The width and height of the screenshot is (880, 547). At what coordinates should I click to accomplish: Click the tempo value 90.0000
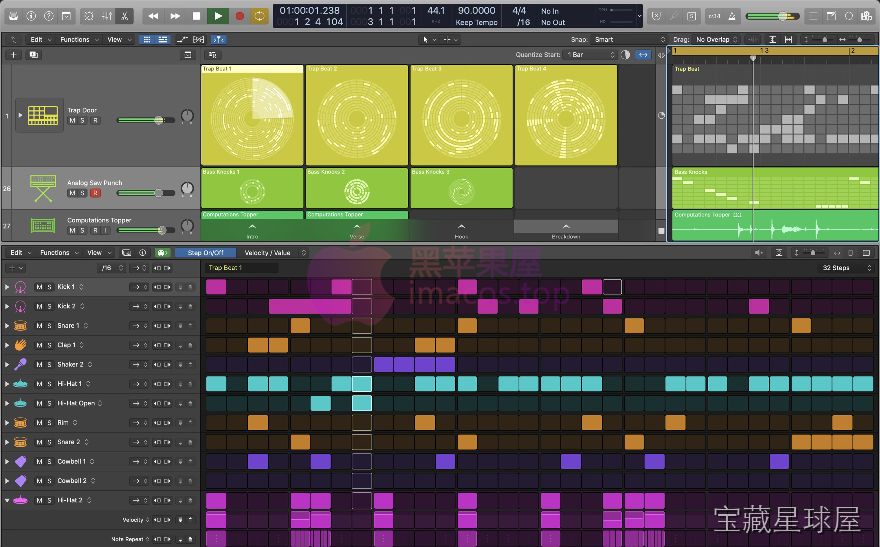pyautogui.click(x=476, y=10)
